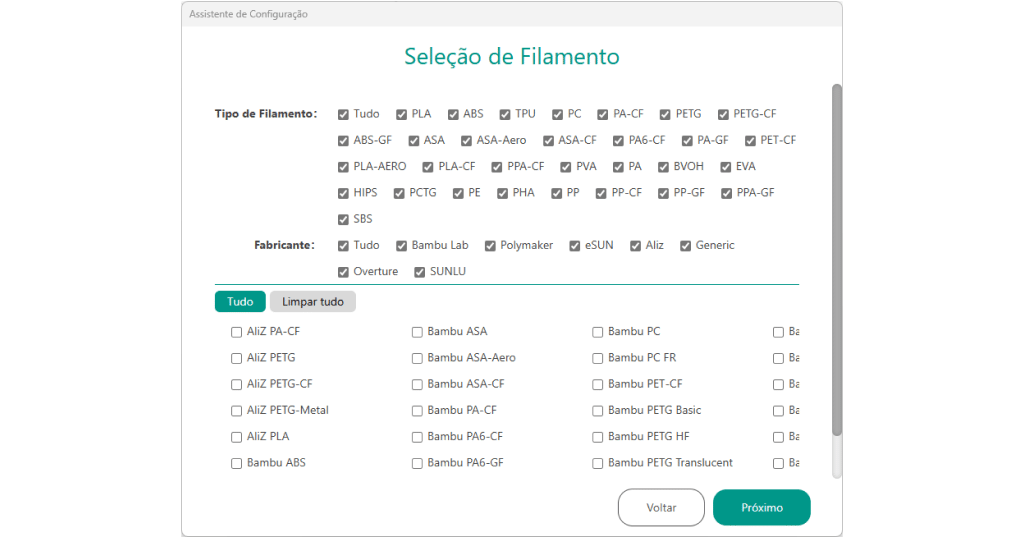
Task: Uncheck the PVA filament type
Action: click(x=566, y=167)
